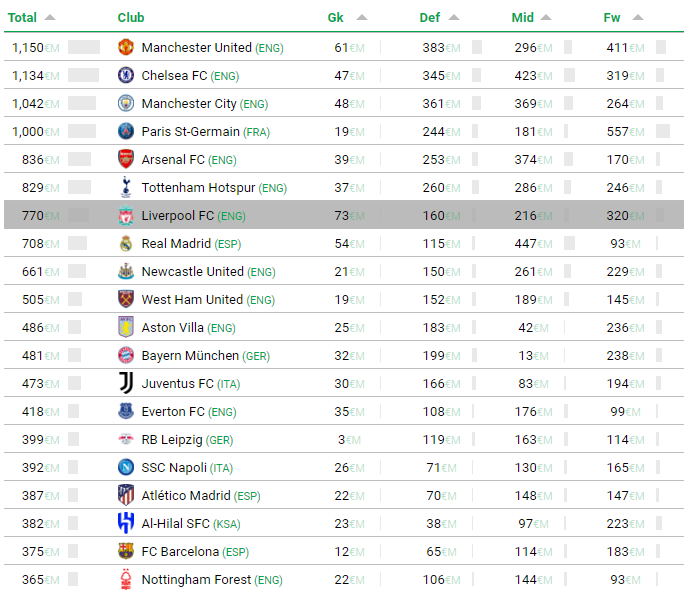The image size is (684, 591).
Task: Sort by Fw column arrow
Action: pos(638,17)
